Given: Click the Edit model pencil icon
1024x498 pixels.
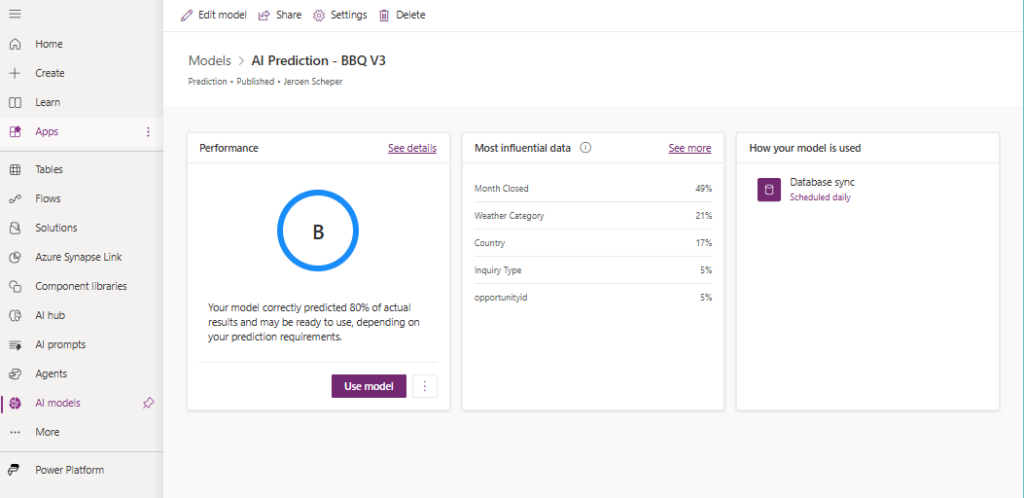Looking at the screenshot, I should [187, 15].
